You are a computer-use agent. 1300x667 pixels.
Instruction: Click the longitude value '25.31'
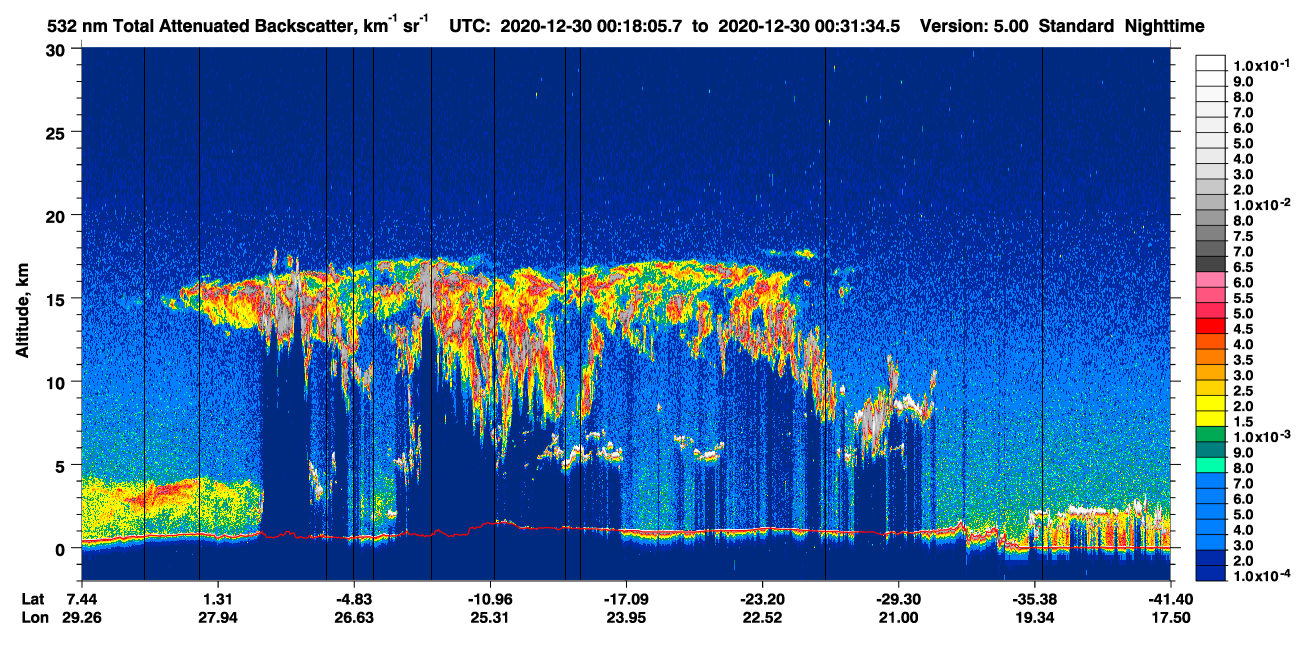[491, 618]
